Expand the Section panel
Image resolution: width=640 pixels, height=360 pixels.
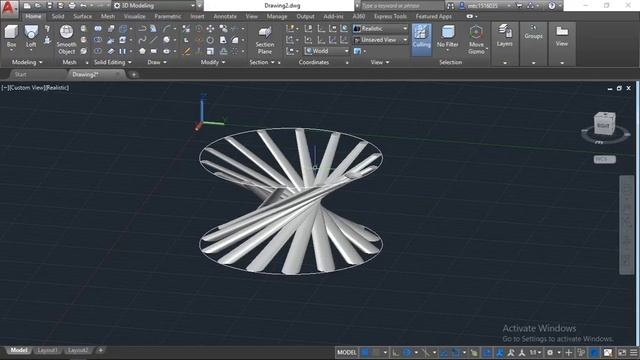point(262,62)
